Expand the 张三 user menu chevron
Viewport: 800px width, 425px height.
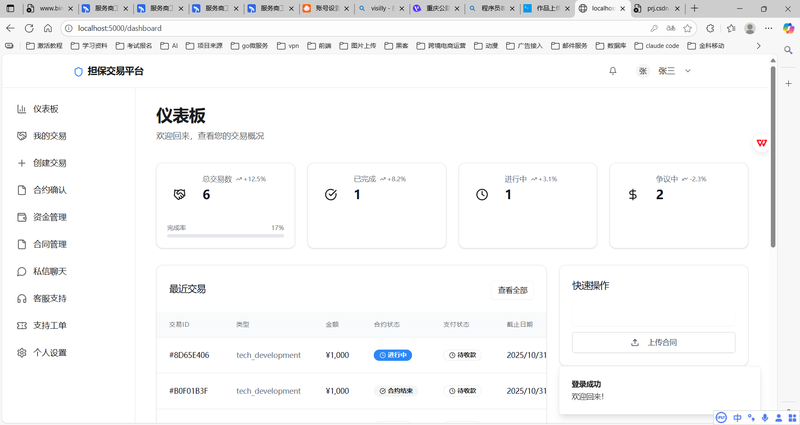688,71
